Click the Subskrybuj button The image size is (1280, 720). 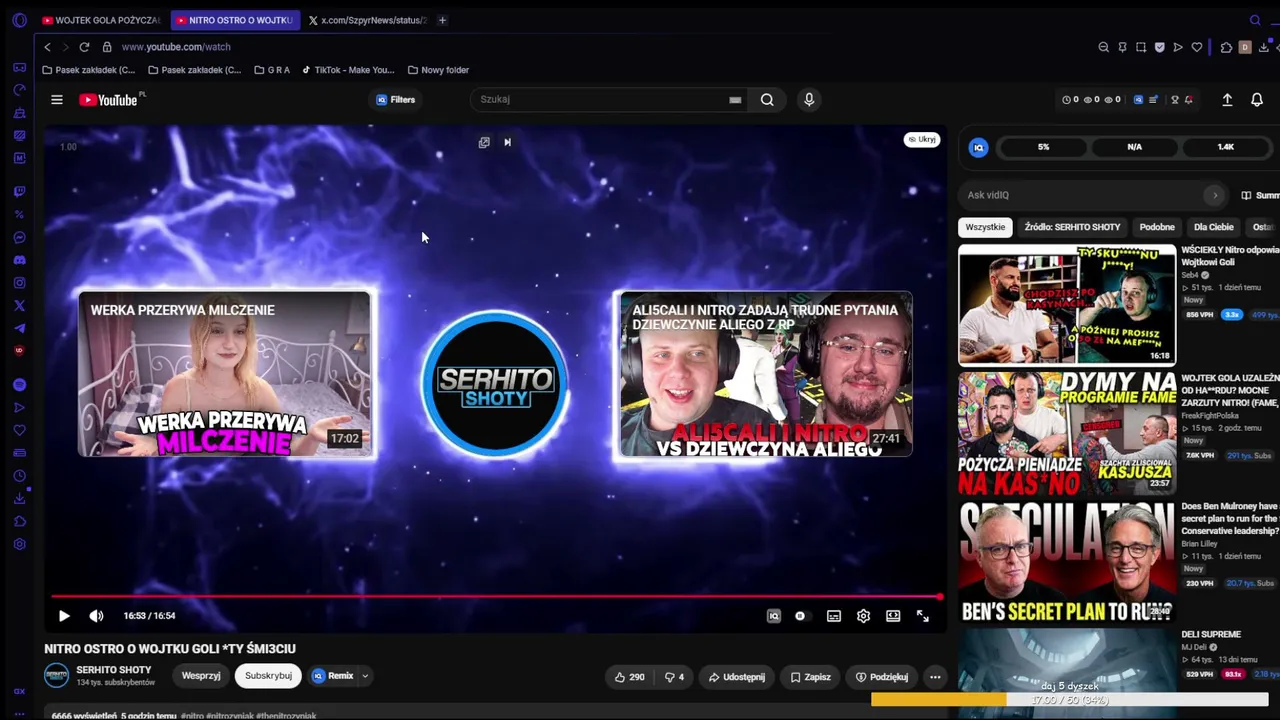(268, 676)
